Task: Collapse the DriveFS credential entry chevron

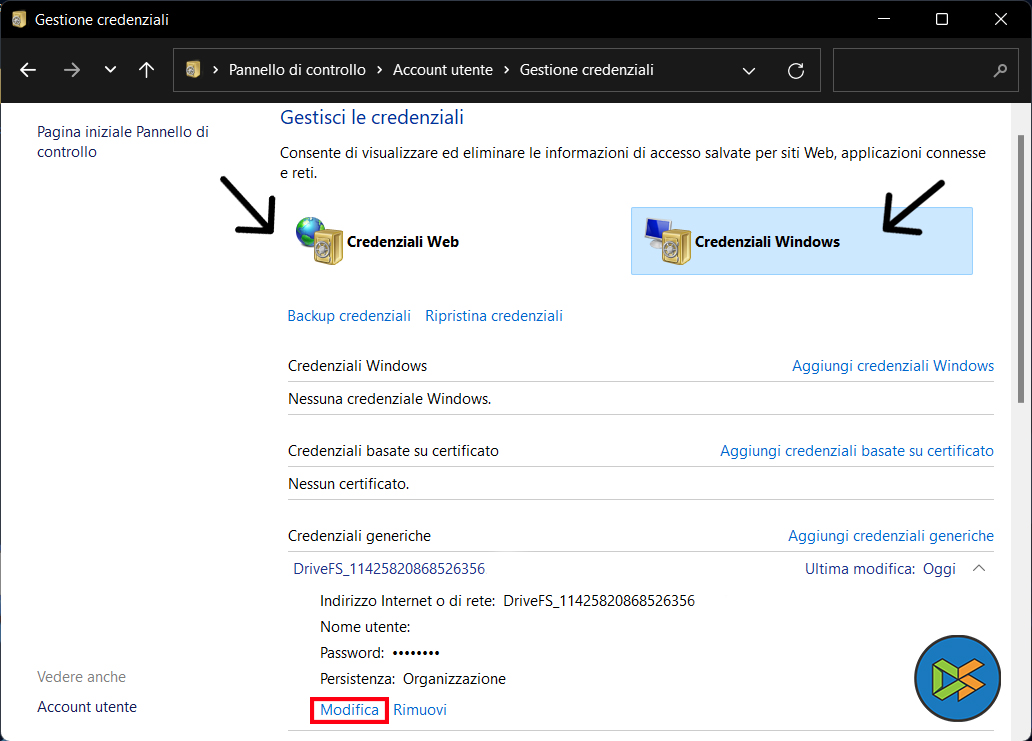Action: 979,569
